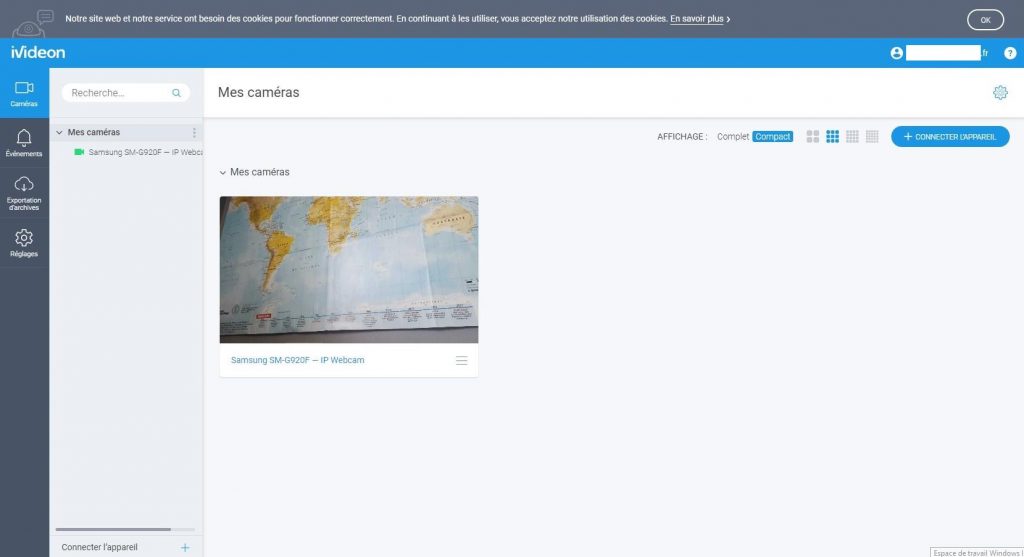Open the camera card hamburger menu
Viewport: 1024px width, 557px height.
click(461, 360)
